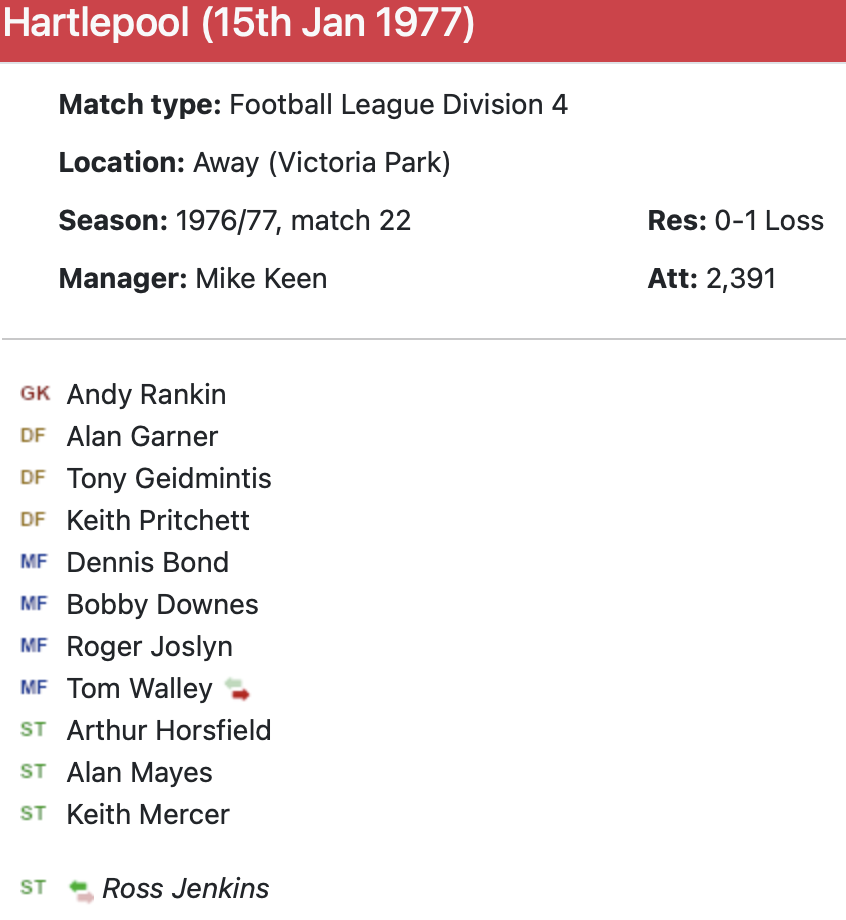This screenshot has width=846, height=920.
Task: Select Alan Mayes in the lineup
Action: pyautogui.click(x=139, y=772)
